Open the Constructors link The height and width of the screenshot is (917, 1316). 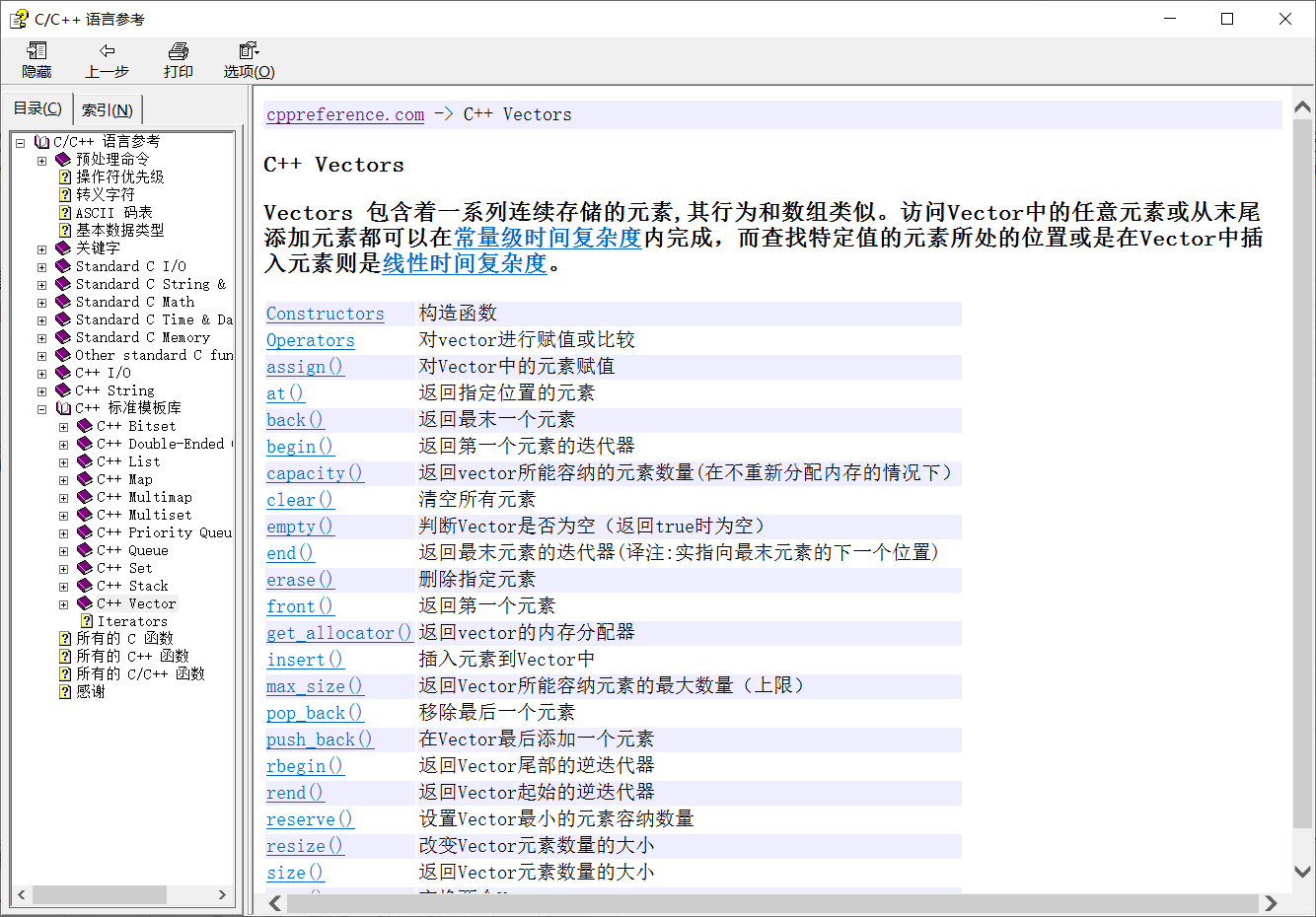pos(326,314)
